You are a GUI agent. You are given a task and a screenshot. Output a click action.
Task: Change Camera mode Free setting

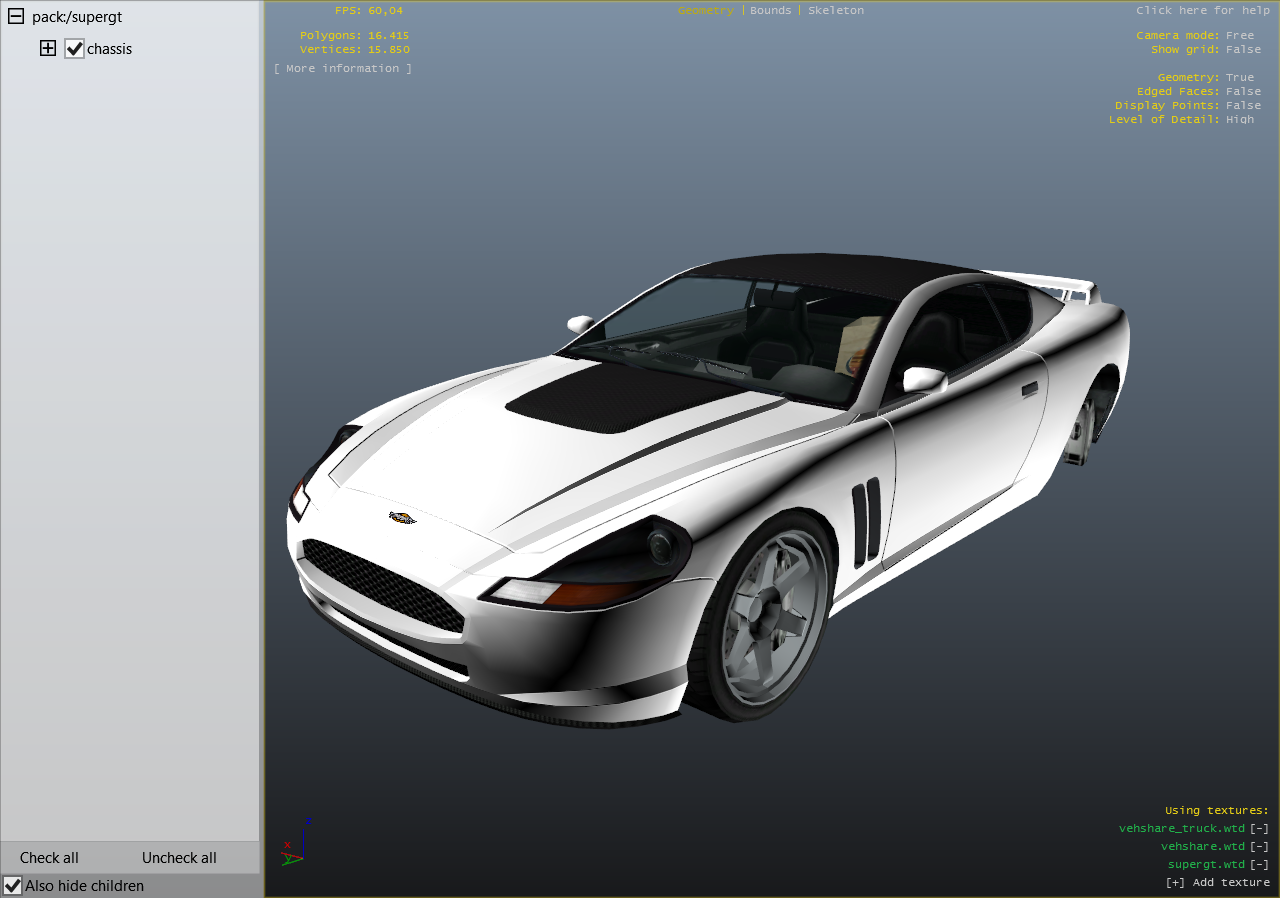pyautogui.click(x=1239, y=35)
